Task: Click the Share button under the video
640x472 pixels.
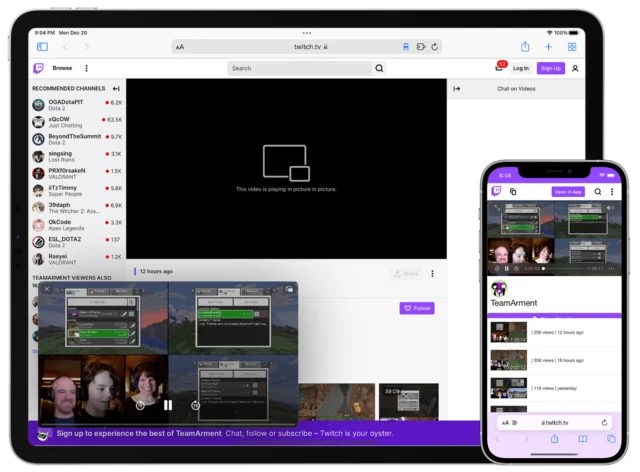Action: (x=406, y=274)
